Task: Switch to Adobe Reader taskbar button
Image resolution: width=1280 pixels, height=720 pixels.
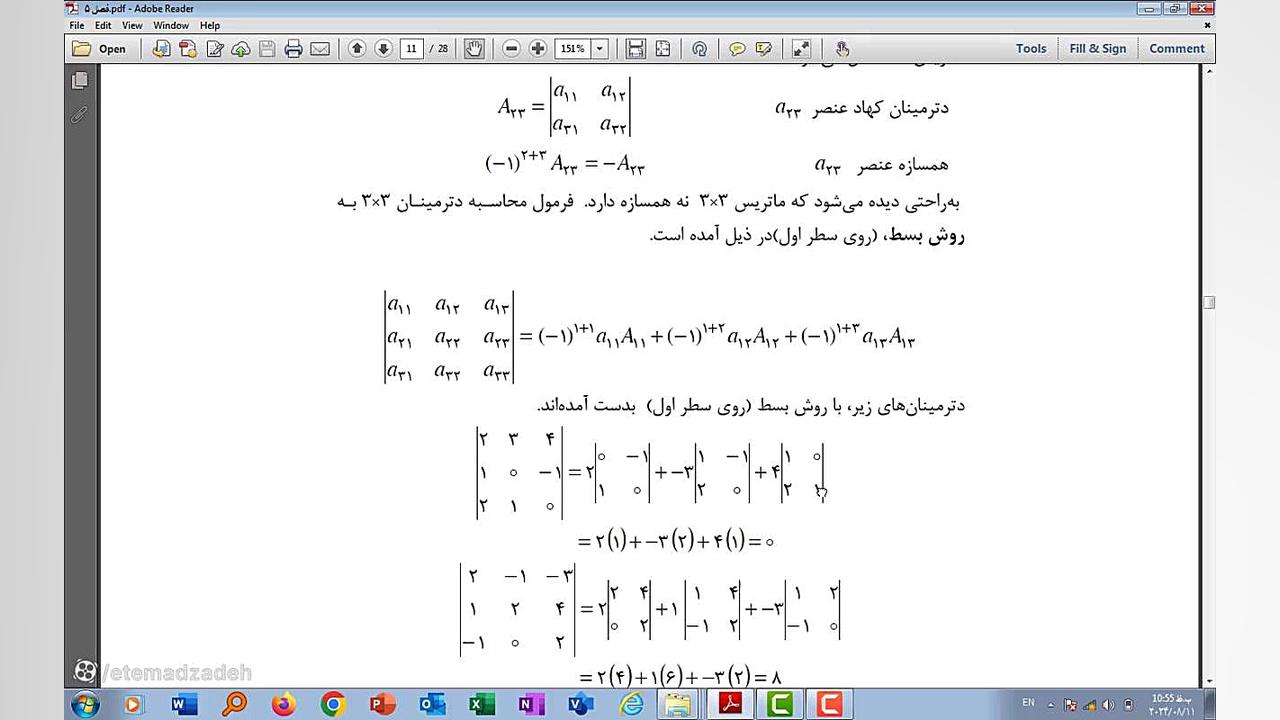Action: point(730,704)
